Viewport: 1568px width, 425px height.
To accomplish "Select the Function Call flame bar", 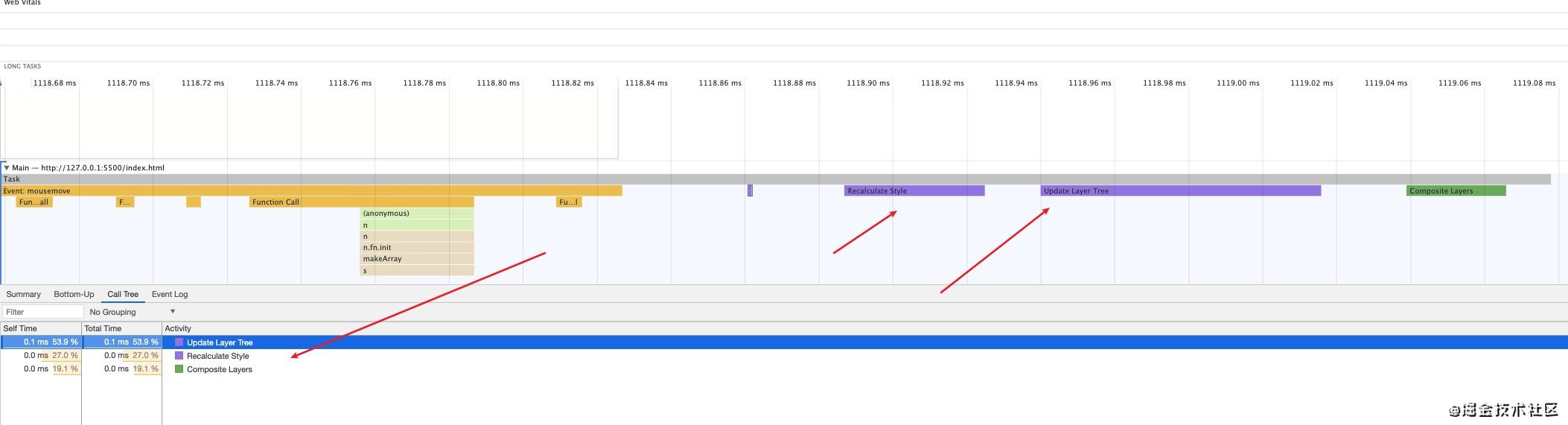I will 362,202.
